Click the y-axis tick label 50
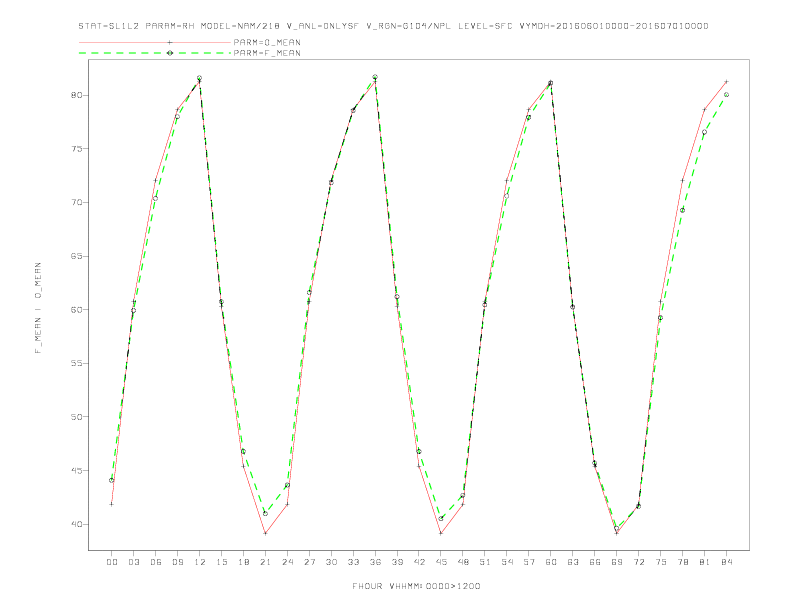This screenshot has height=612, width=792. pyautogui.click(x=77, y=417)
